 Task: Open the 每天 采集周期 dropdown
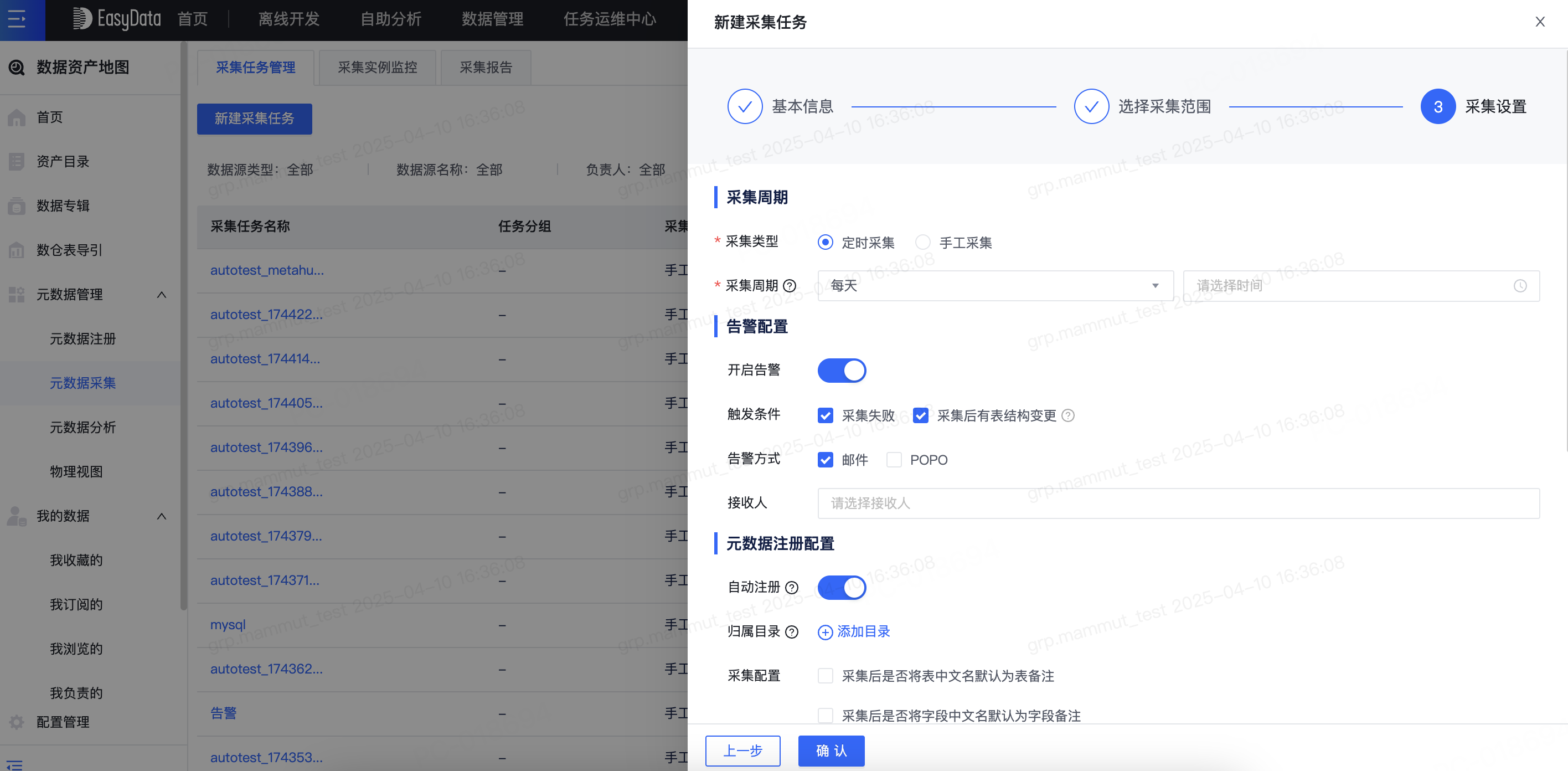point(995,286)
